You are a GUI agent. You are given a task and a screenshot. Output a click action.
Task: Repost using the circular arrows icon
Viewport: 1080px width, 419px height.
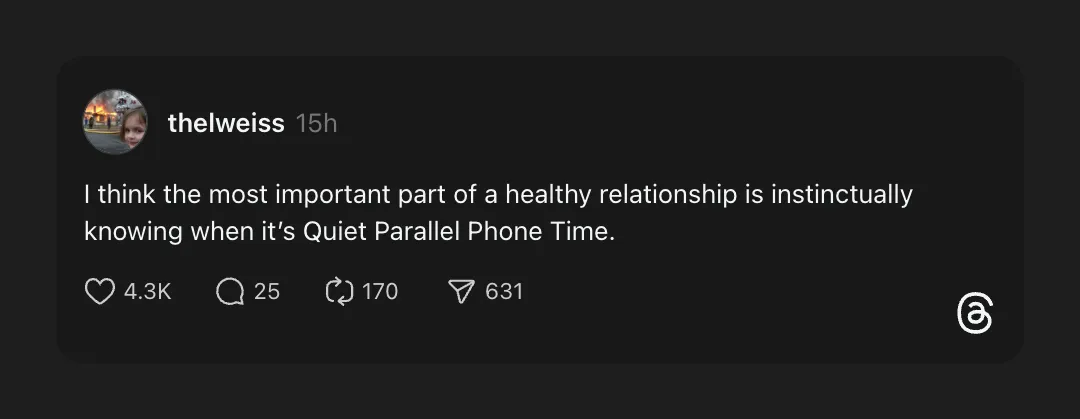(x=340, y=291)
